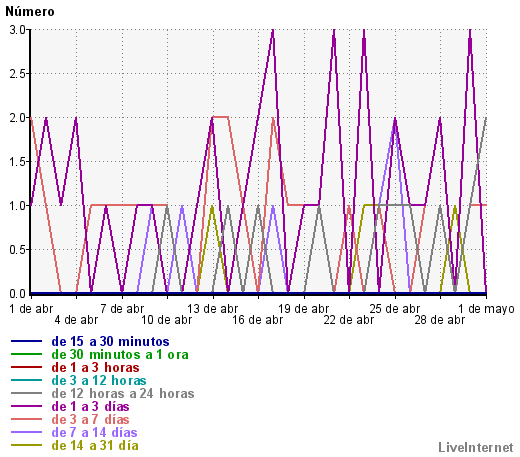
Task: Click the 'de 1 a 3 días' legend label
Action: click(x=90, y=407)
